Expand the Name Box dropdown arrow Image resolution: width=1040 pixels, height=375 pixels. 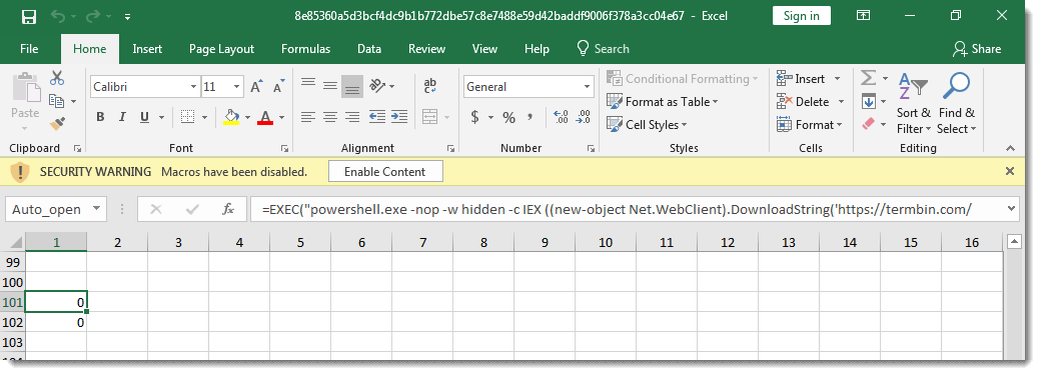coord(97,209)
